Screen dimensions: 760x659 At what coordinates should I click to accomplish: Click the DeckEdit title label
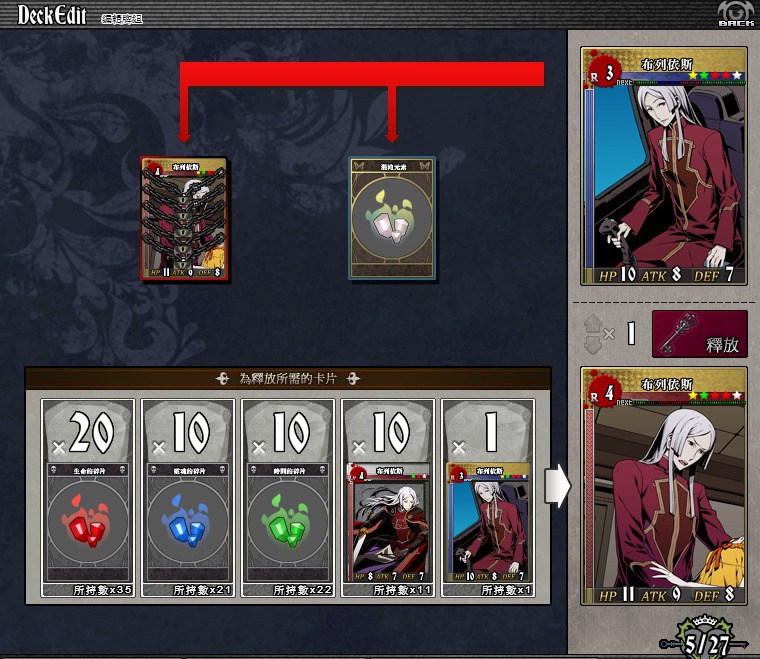click(52, 15)
